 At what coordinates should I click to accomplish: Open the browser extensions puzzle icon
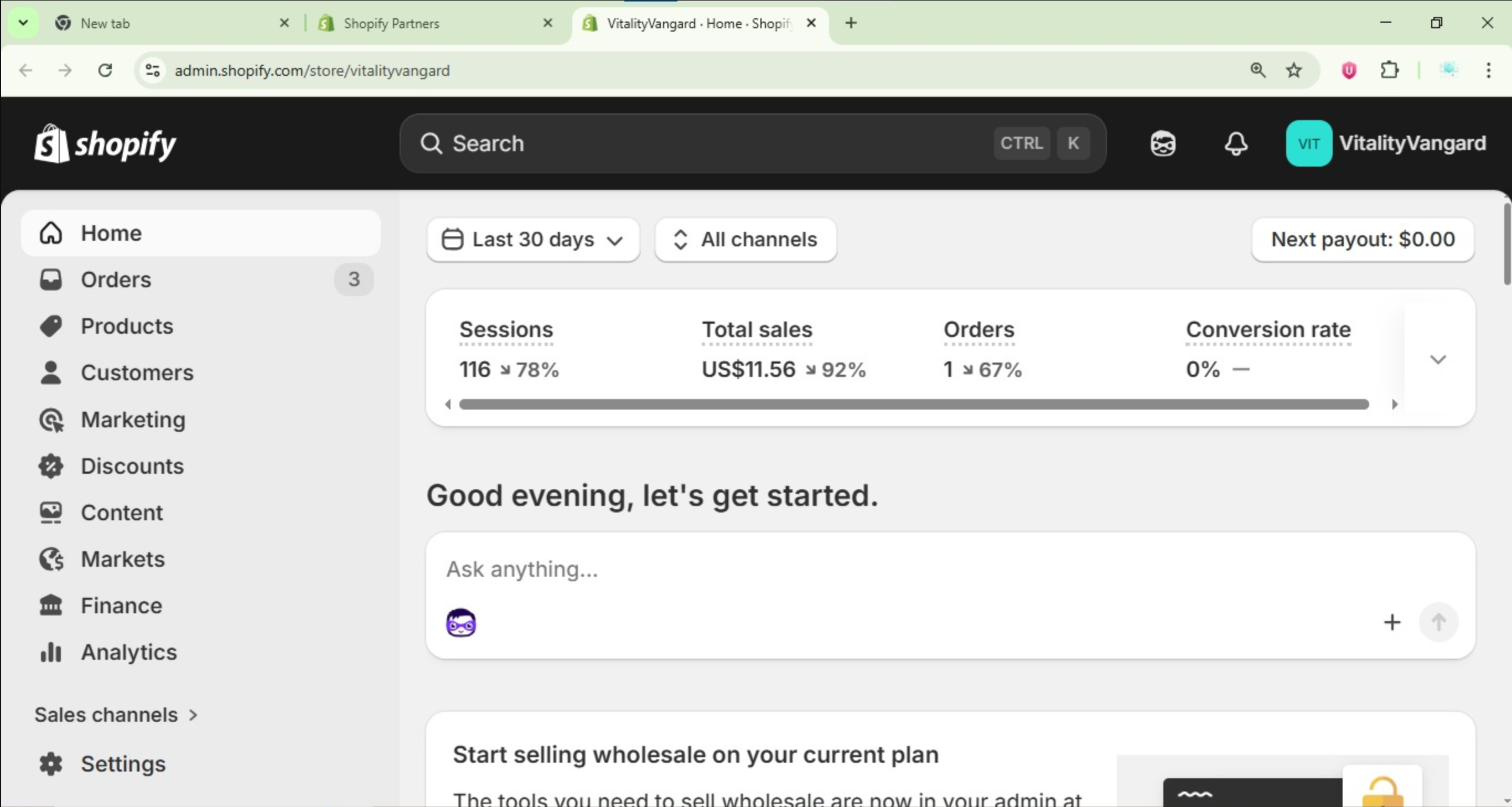1389,70
